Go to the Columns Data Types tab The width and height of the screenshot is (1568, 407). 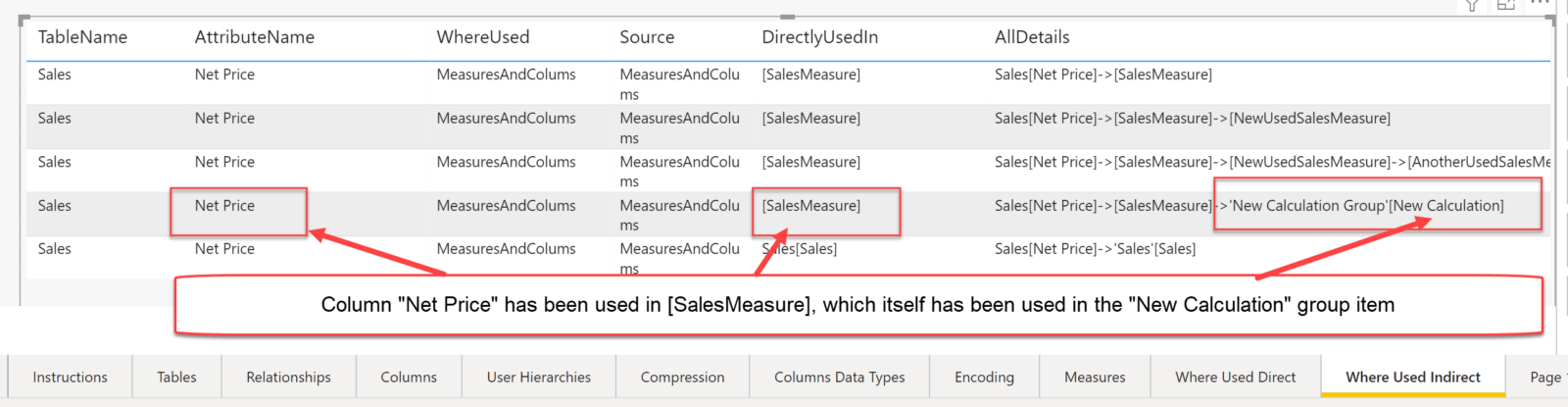839,377
